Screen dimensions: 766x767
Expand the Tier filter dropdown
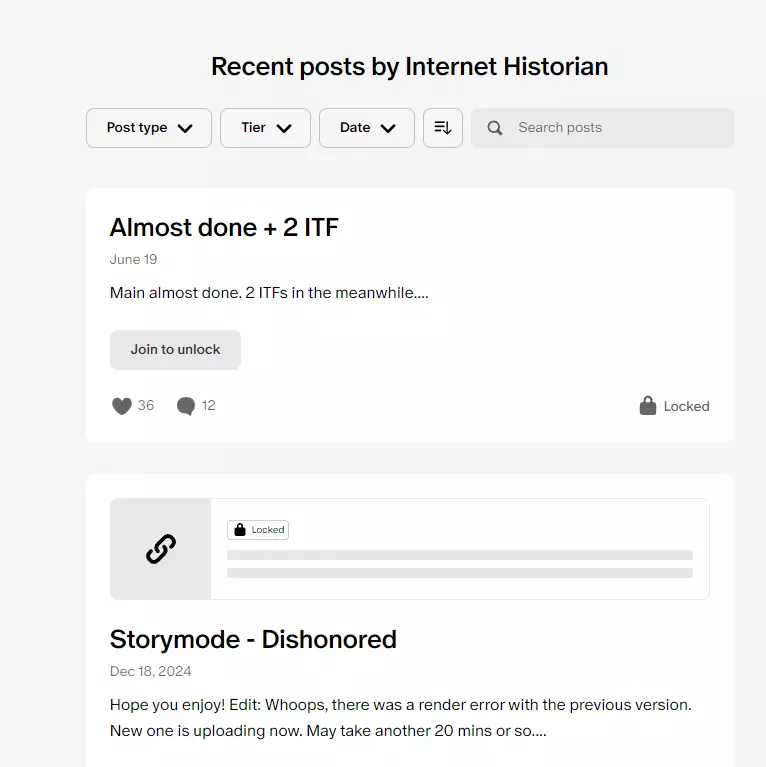coord(265,128)
